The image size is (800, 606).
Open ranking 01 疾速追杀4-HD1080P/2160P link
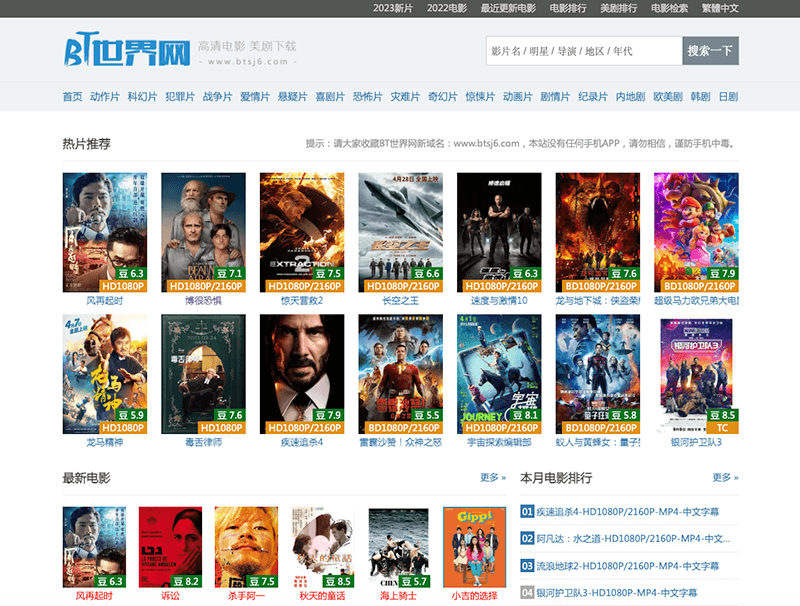[x=628, y=512]
